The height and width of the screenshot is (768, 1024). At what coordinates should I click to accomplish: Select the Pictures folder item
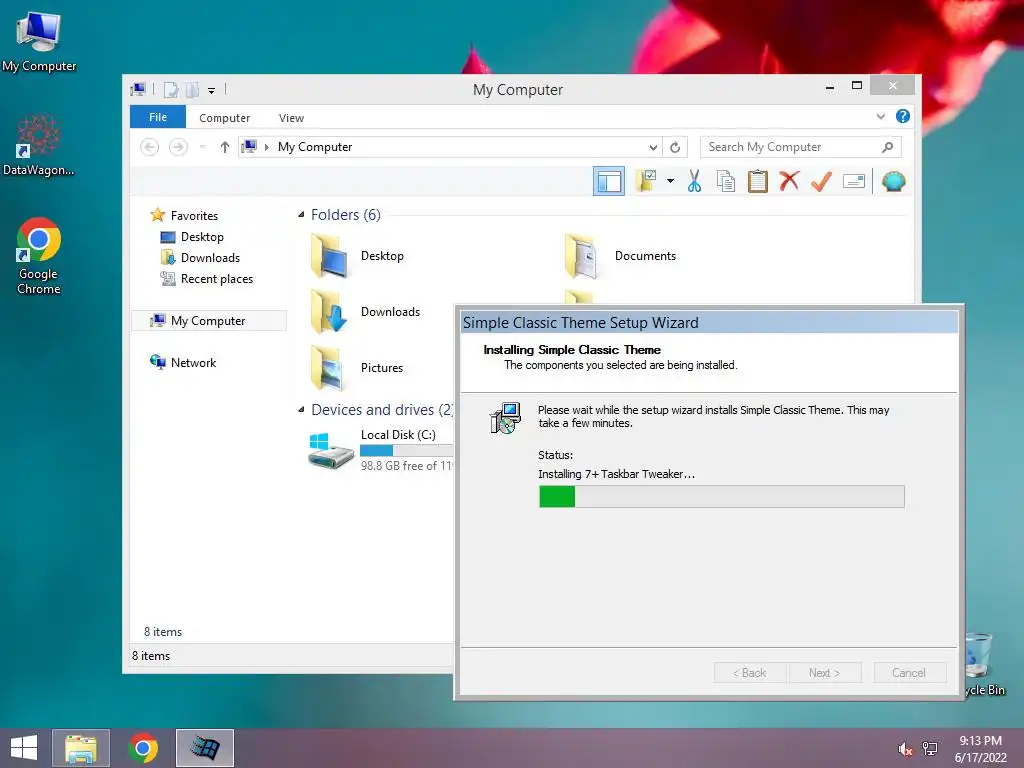tap(358, 368)
